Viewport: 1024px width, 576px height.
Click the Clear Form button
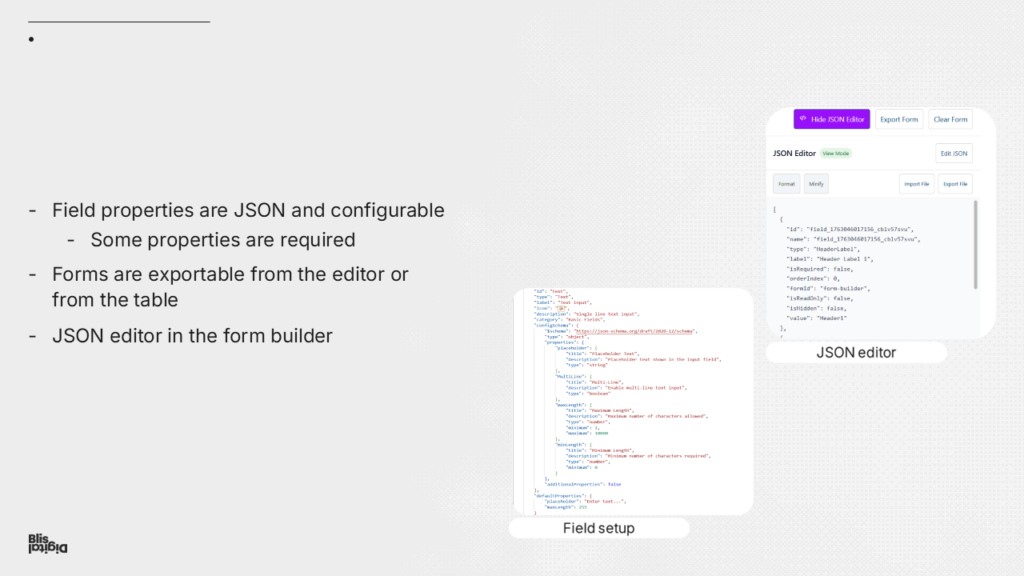pos(950,119)
